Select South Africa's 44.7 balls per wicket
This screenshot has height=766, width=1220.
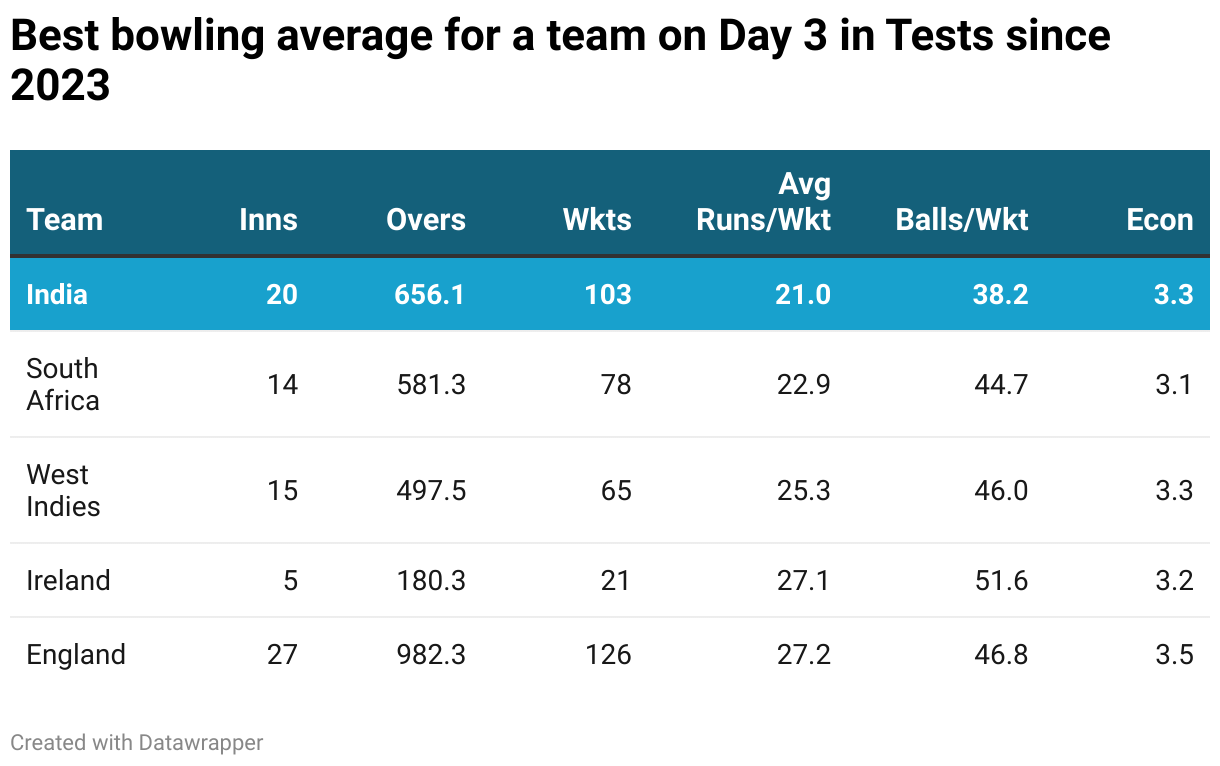tap(1001, 384)
